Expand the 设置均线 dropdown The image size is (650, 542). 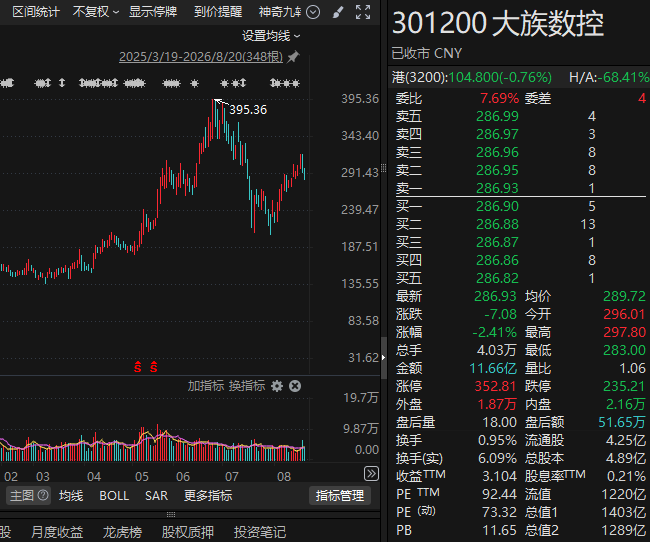(x=271, y=36)
